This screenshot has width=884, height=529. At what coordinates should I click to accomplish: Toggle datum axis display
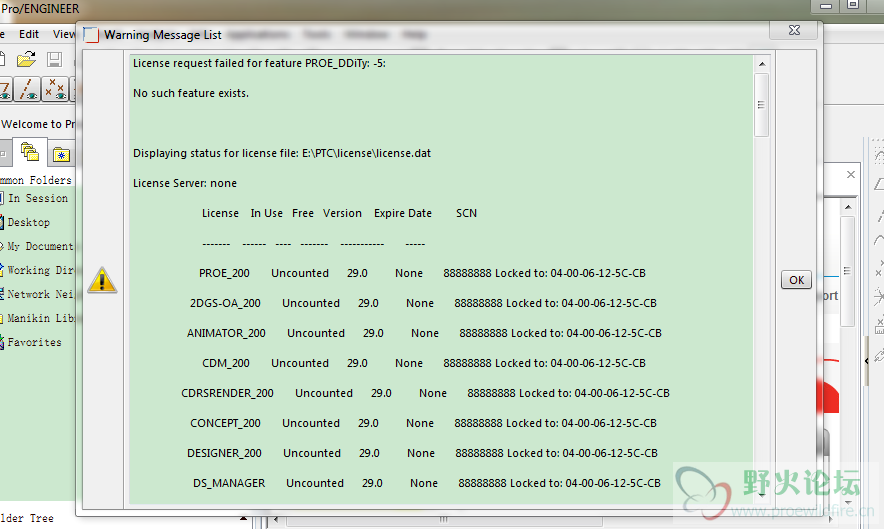[26, 89]
